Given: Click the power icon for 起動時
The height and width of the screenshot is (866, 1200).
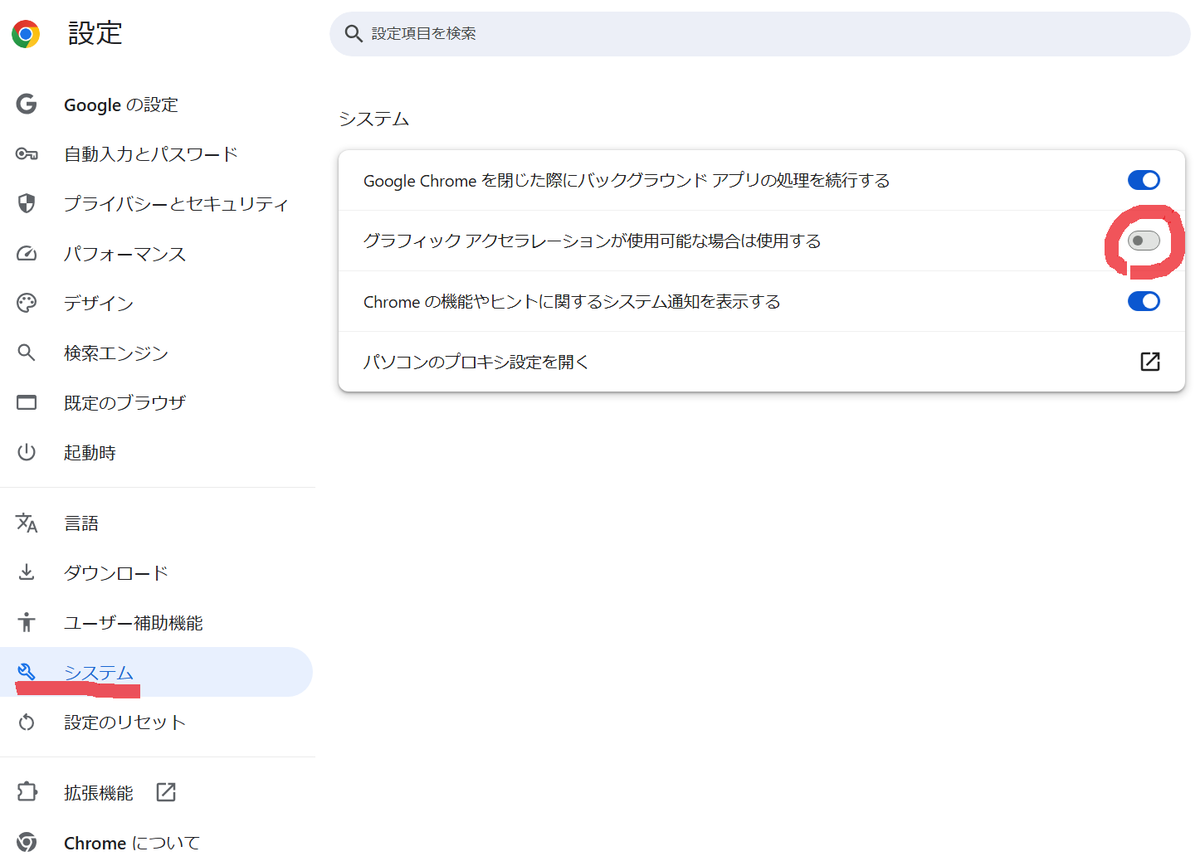Looking at the screenshot, I should 26,453.
